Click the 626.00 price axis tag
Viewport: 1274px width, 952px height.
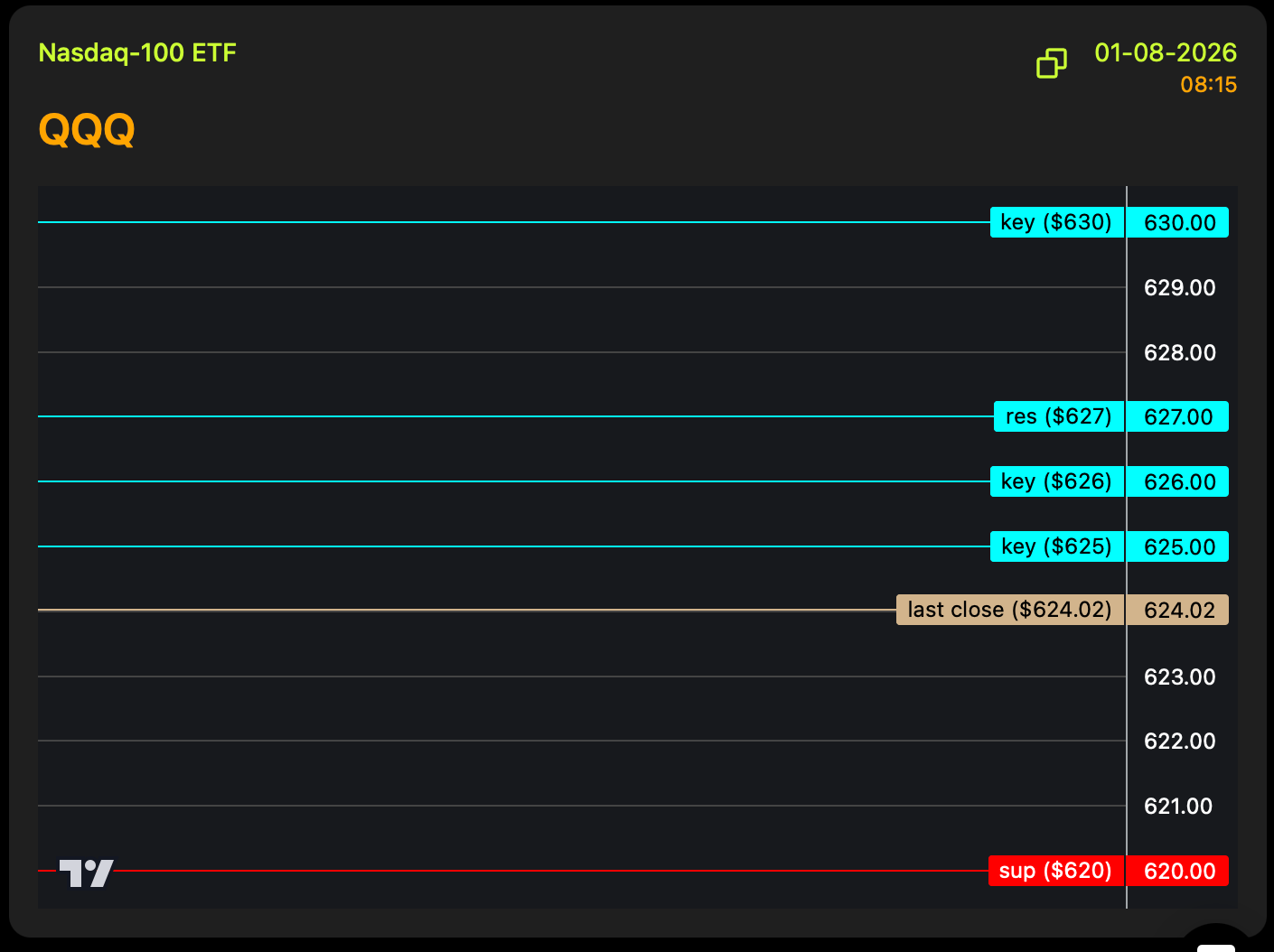pyautogui.click(x=1178, y=482)
